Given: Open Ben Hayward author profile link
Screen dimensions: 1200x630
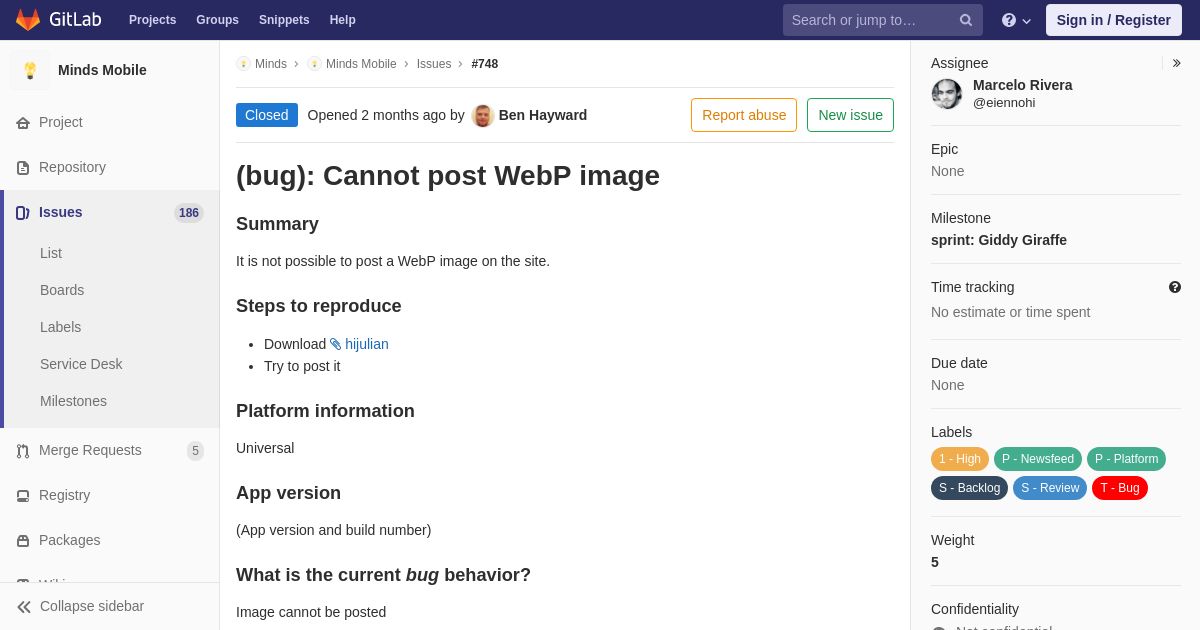Looking at the screenshot, I should [543, 115].
